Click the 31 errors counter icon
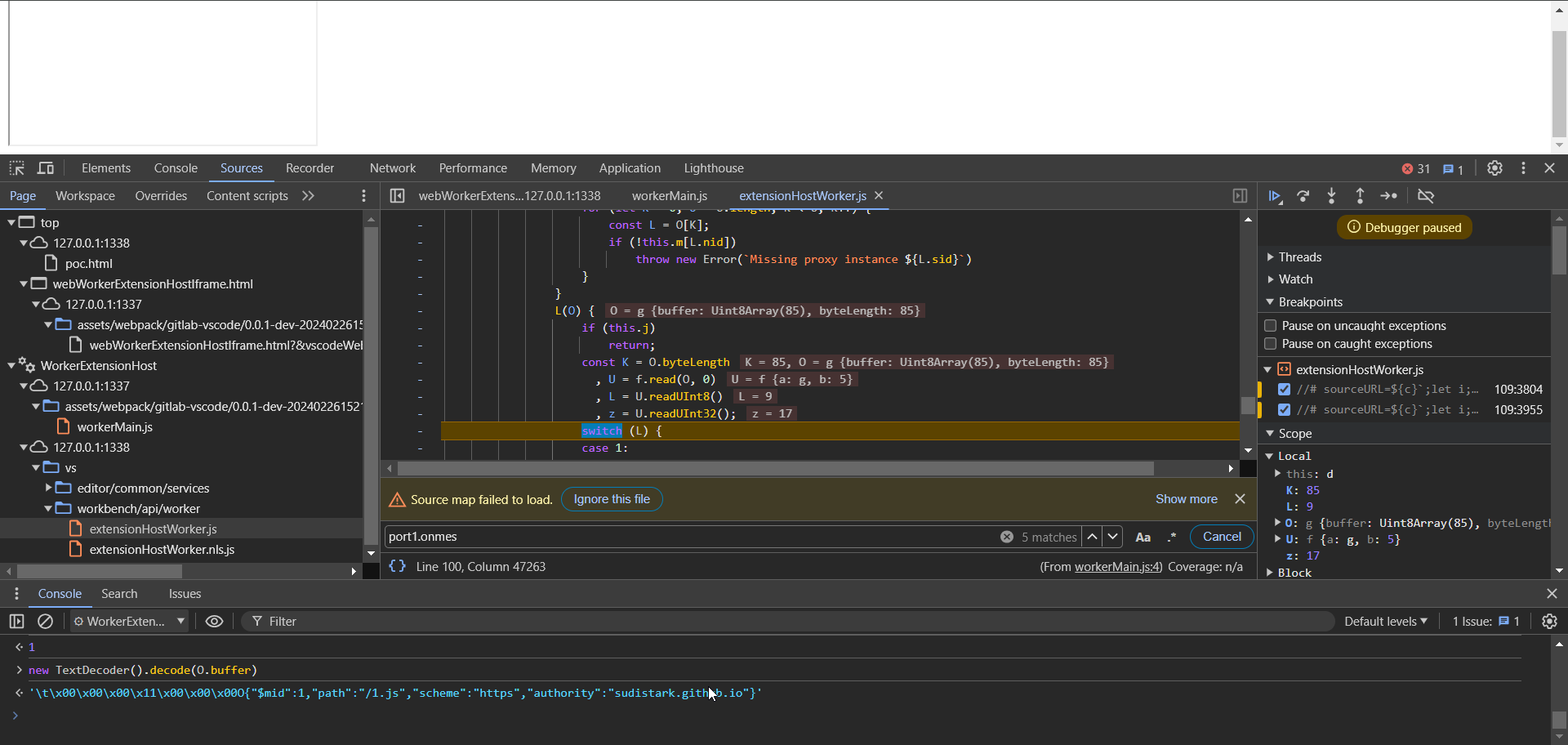Screen dimensions: 1568x745 click(1415, 169)
